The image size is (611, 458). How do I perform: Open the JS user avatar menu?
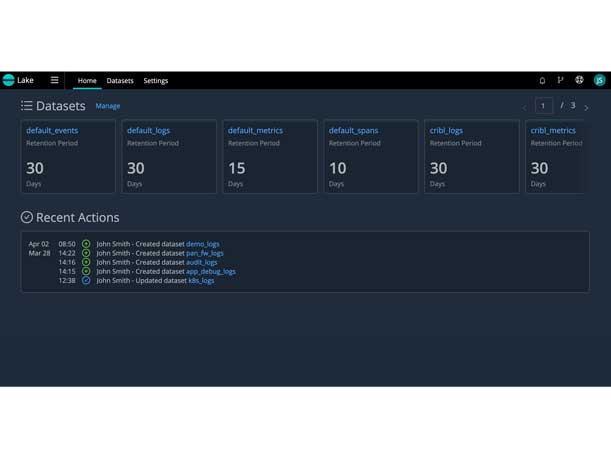click(x=599, y=80)
